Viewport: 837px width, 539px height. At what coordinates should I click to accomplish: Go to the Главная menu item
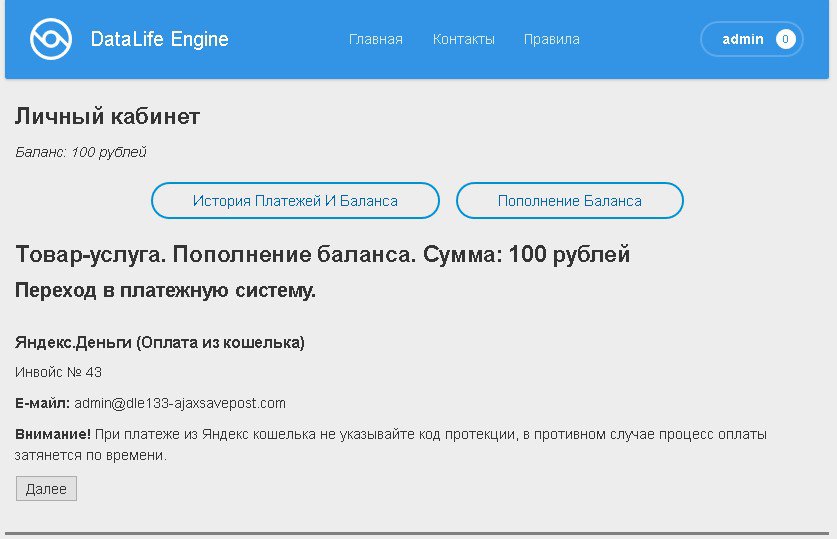coord(376,39)
